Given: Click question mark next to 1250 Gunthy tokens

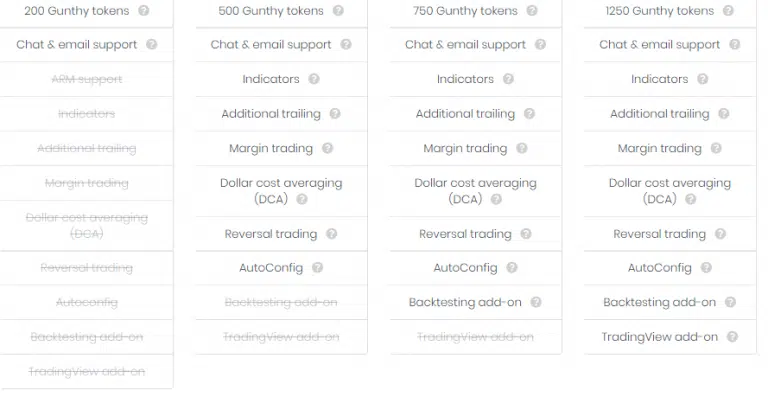Looking at the screenshot, I should pyautogui.click(x=728, y=10).
